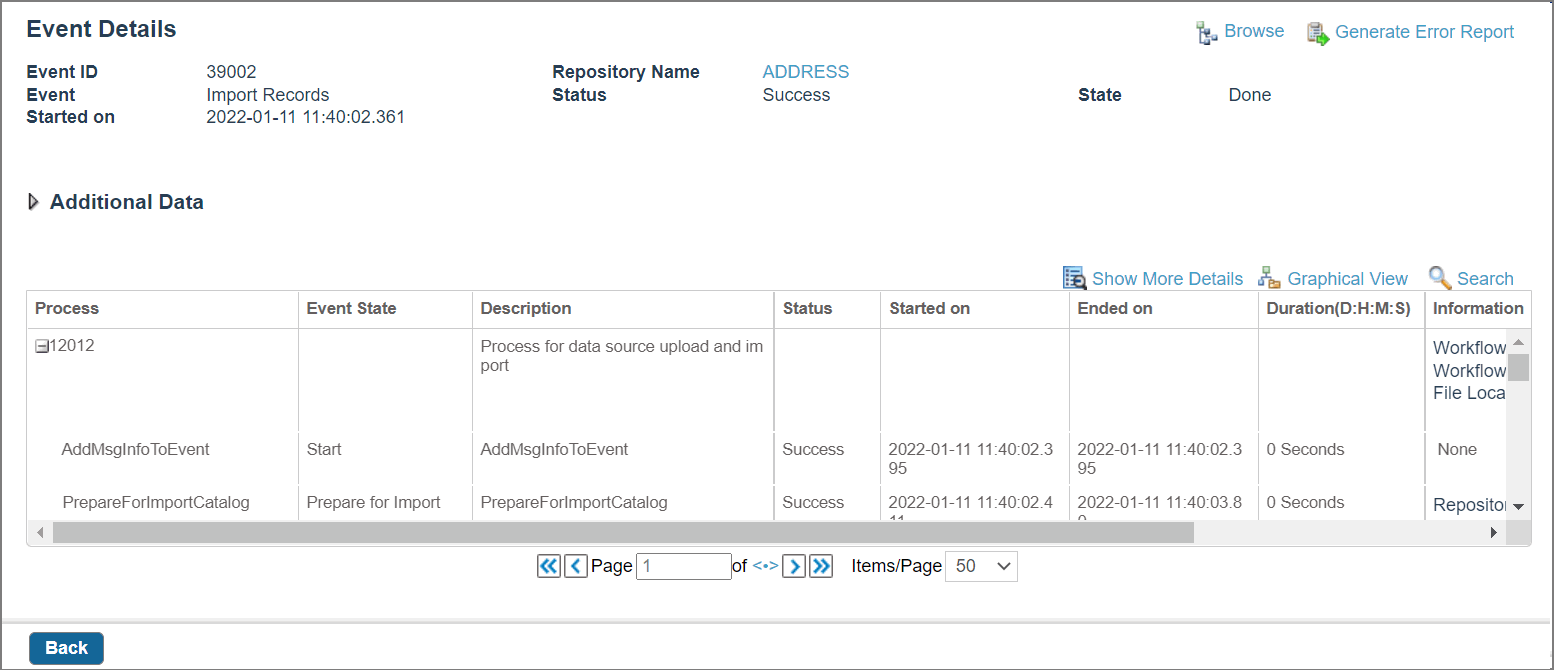This screenshot has width=1554, height=670.
Task: Go to the previous page
Action: click(575, 566)
